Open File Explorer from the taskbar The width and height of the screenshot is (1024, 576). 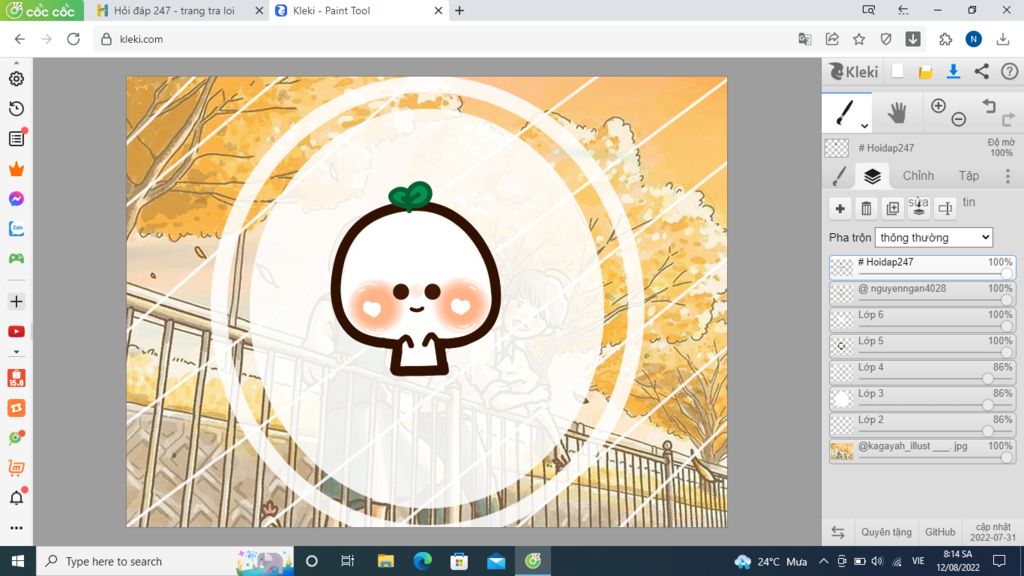(385, 561)
